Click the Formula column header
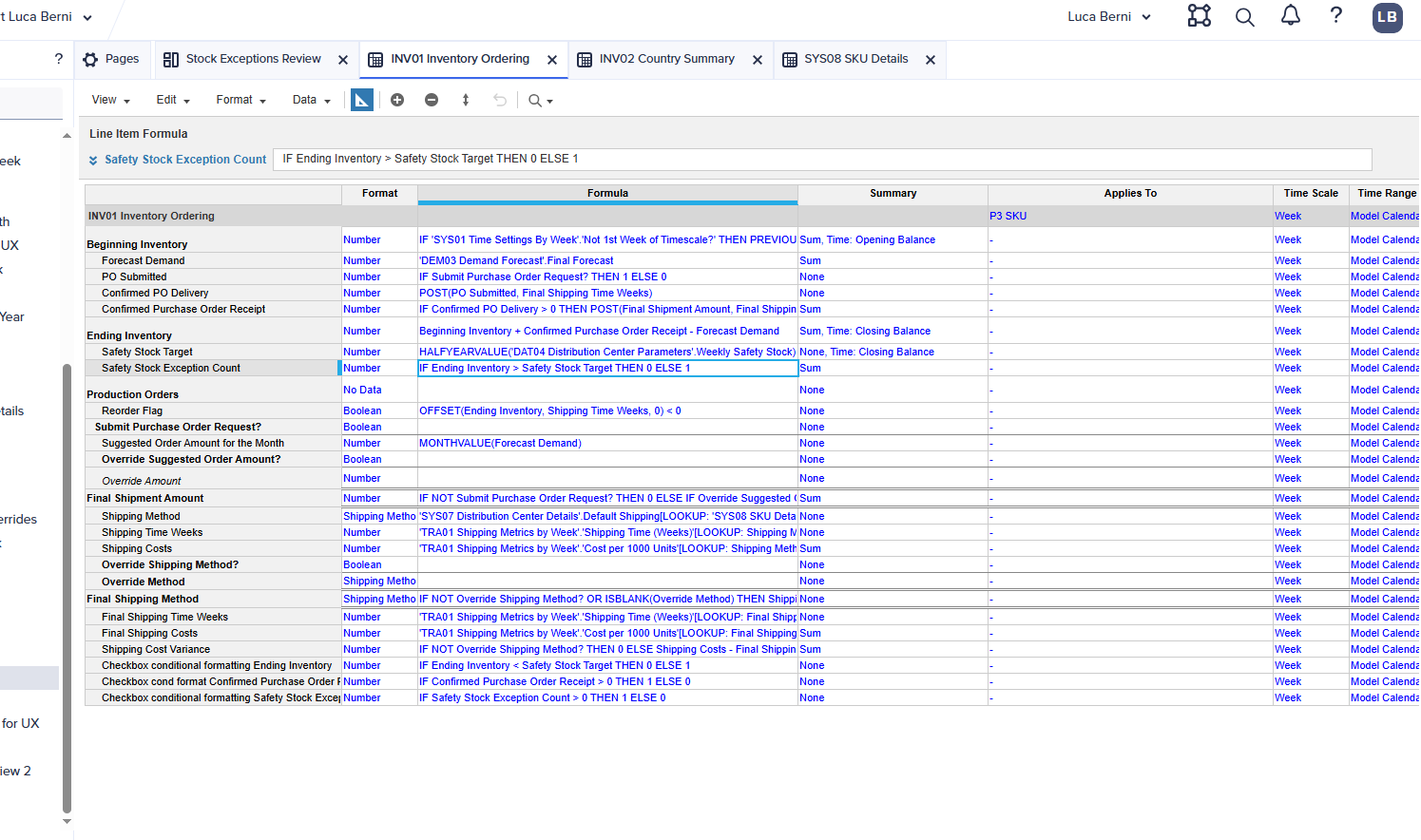The image size is (1421, 840). coord(607,193)
